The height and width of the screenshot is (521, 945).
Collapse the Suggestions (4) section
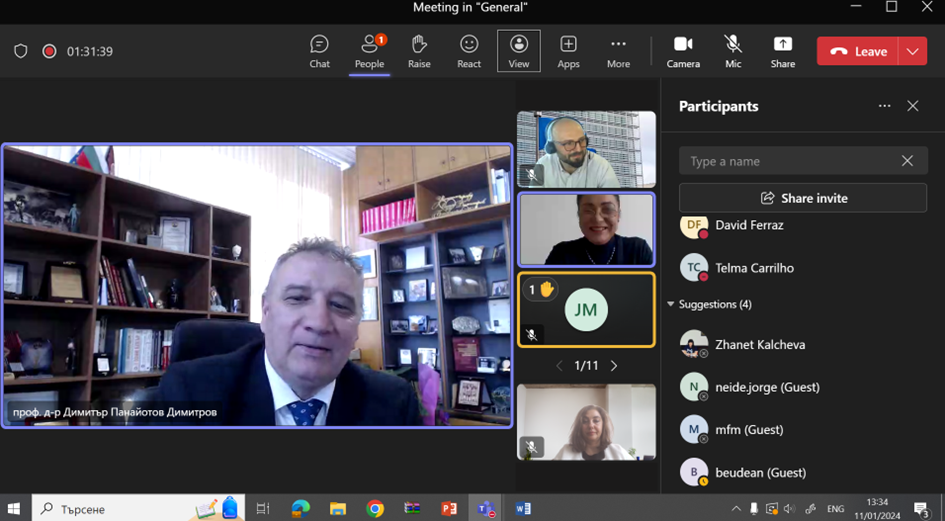tap(671, 304)
